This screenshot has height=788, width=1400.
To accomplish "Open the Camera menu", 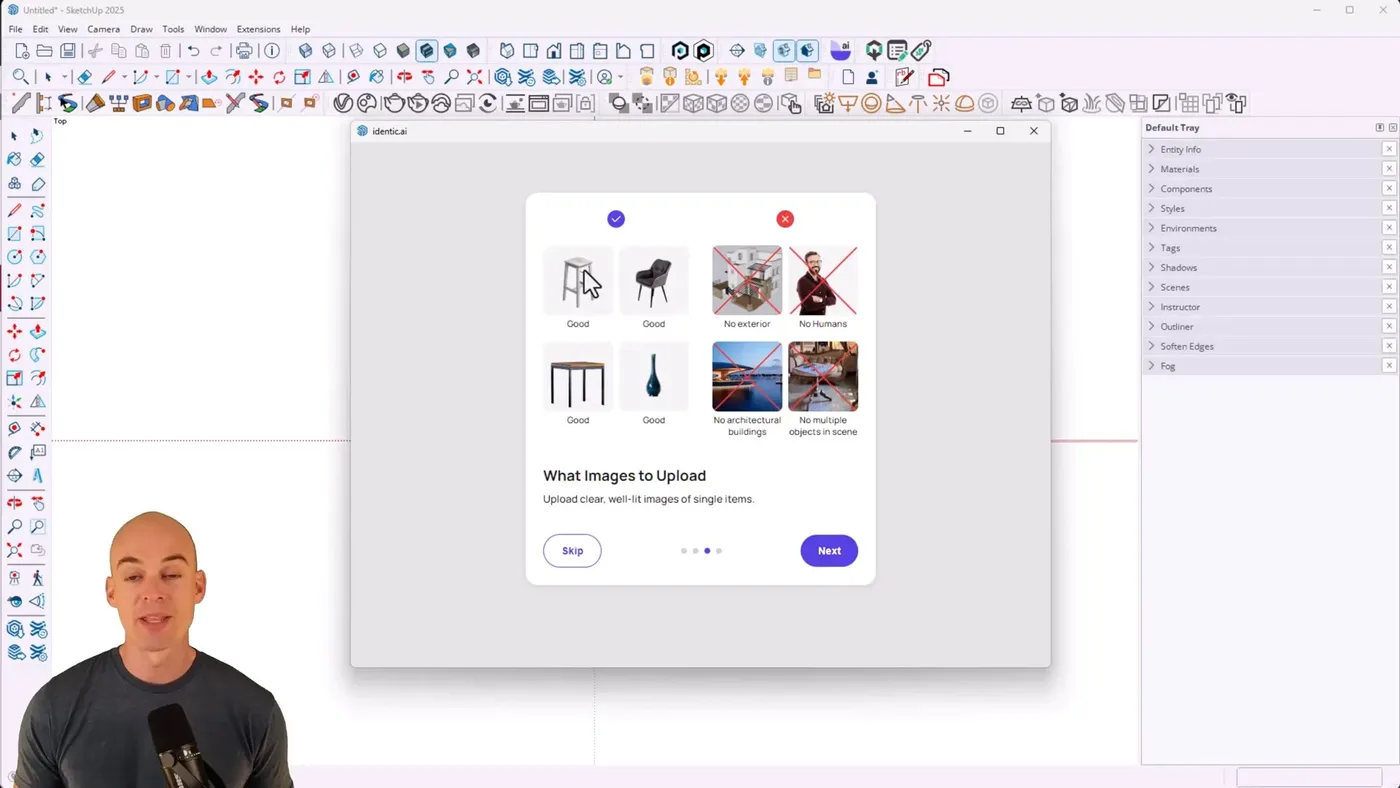I will coord(103,29).
